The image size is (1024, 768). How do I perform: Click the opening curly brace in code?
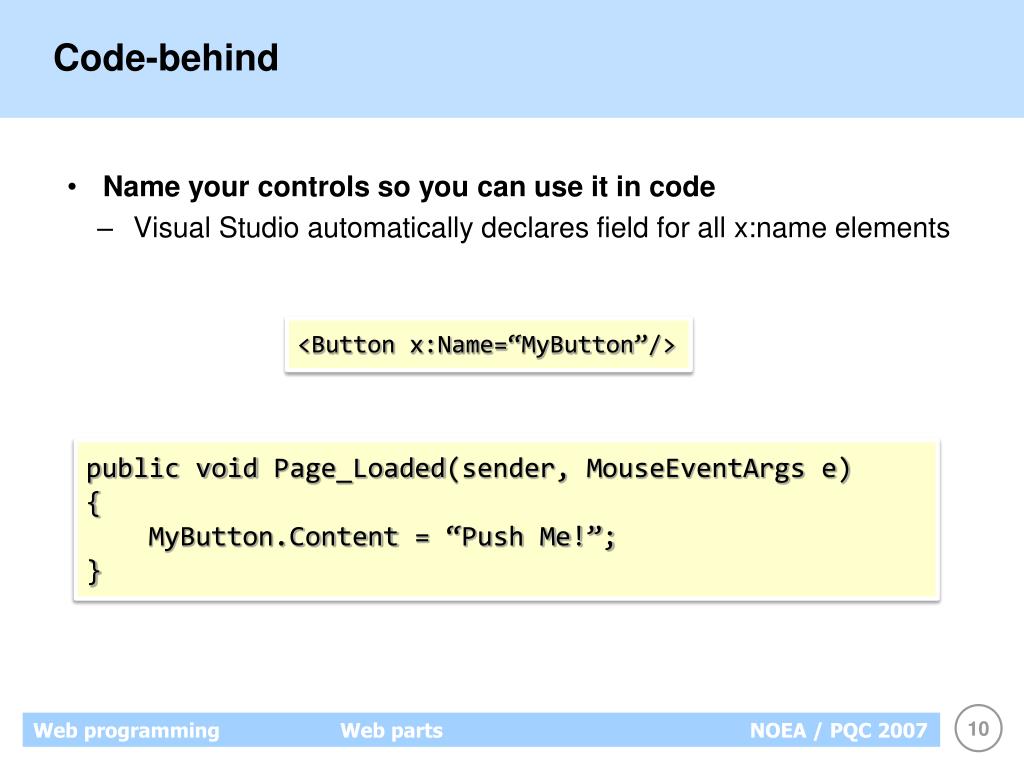(x=94, y=504)
